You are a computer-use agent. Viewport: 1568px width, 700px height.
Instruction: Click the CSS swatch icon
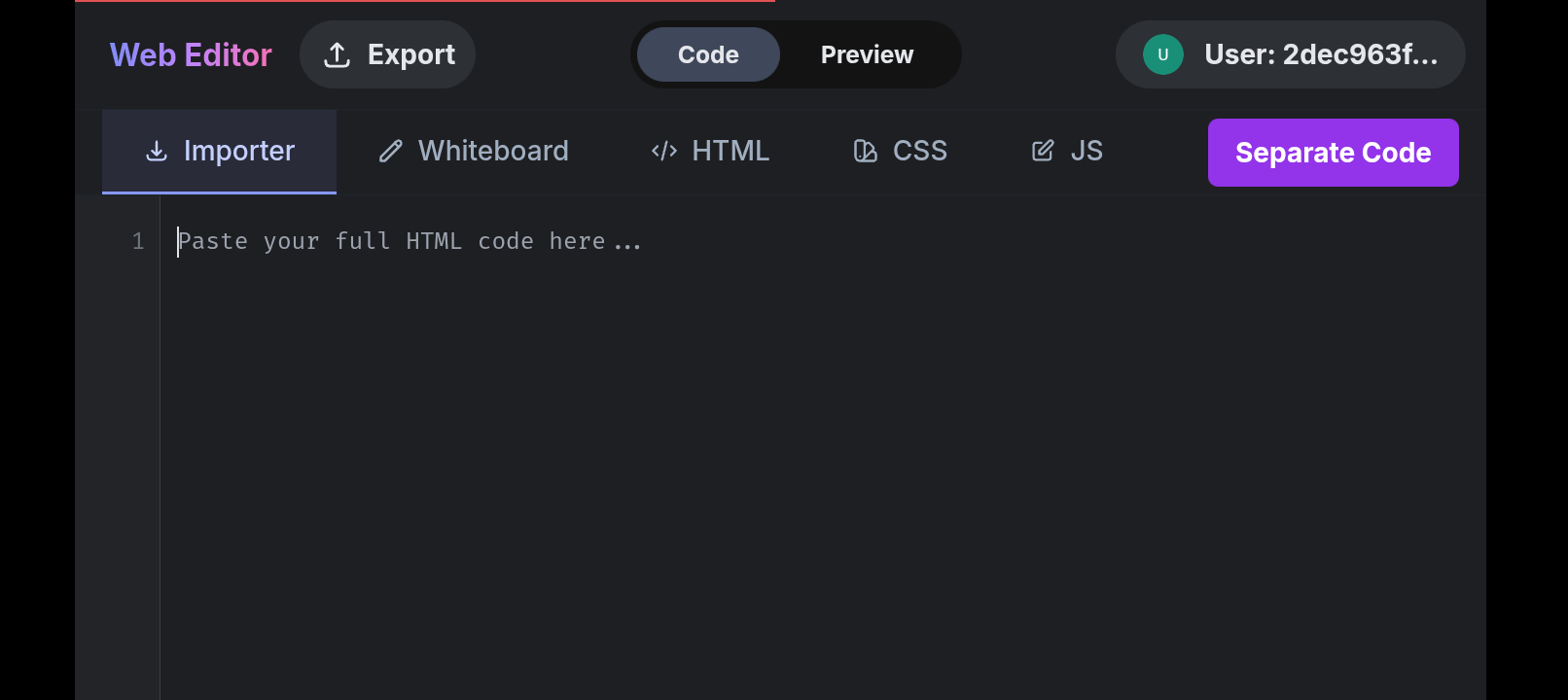[866, 151]
